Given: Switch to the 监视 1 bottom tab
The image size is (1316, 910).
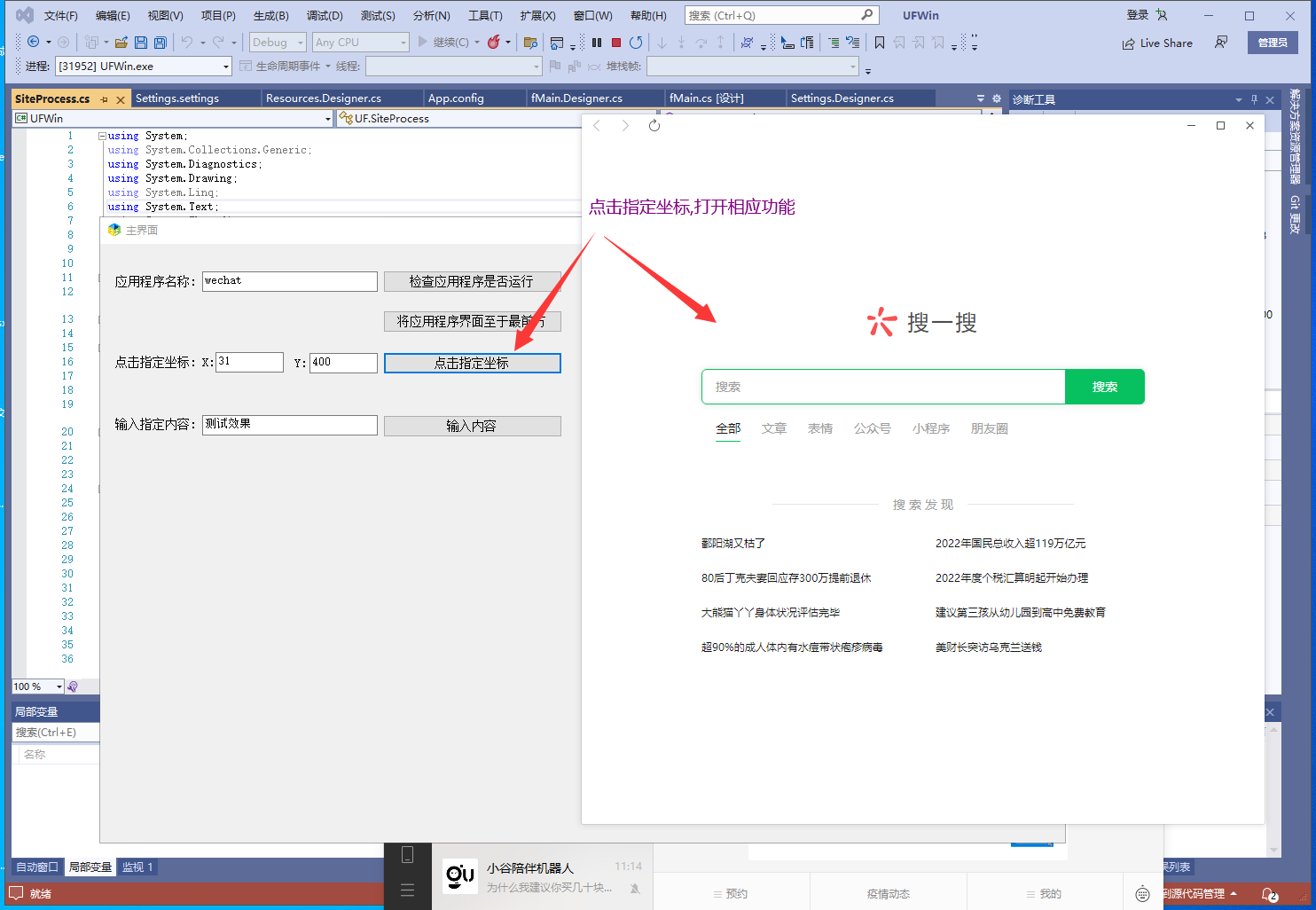Looking at the screenshot, I should point(137,867).
